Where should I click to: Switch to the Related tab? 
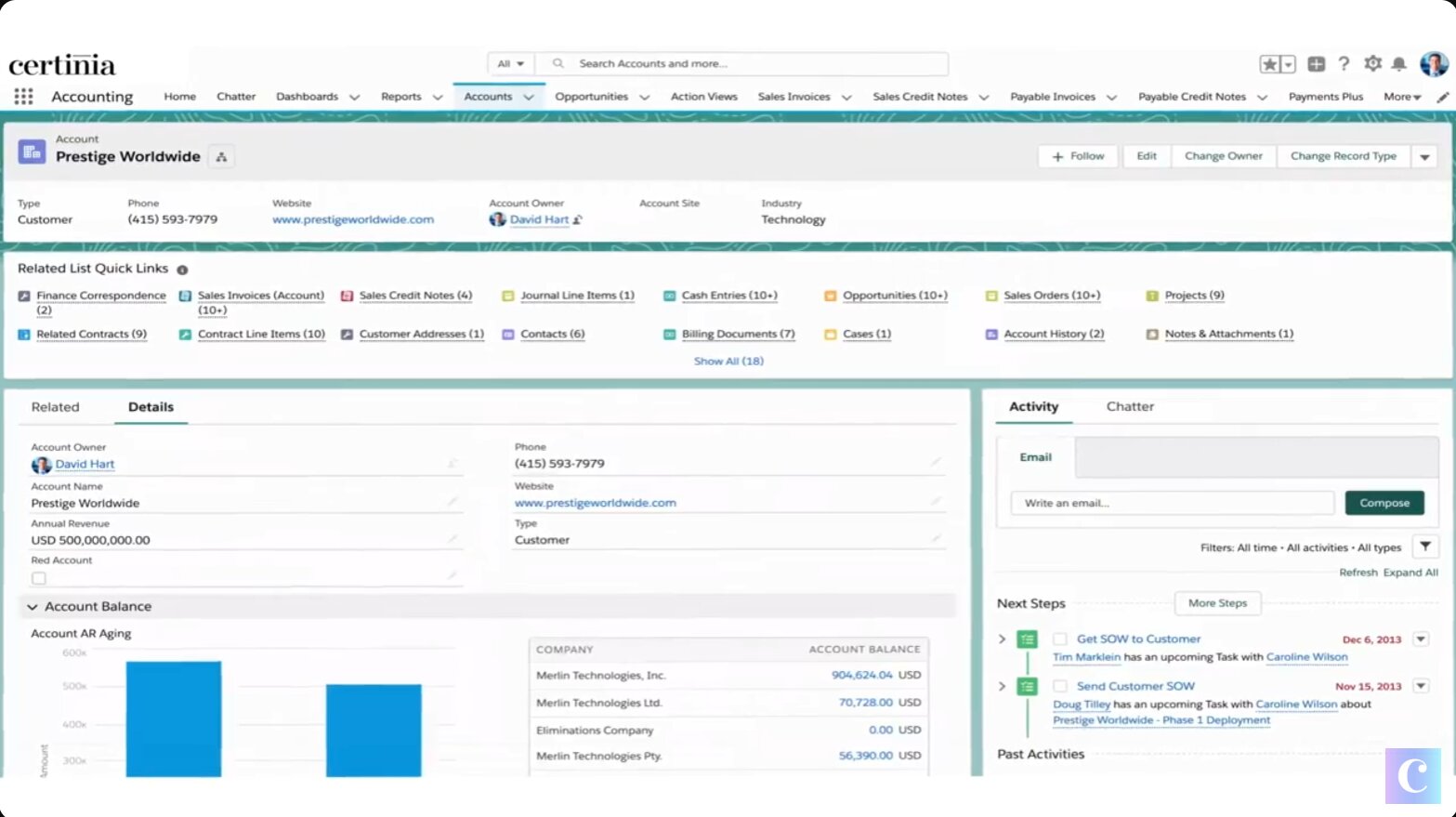coord(55,407)
